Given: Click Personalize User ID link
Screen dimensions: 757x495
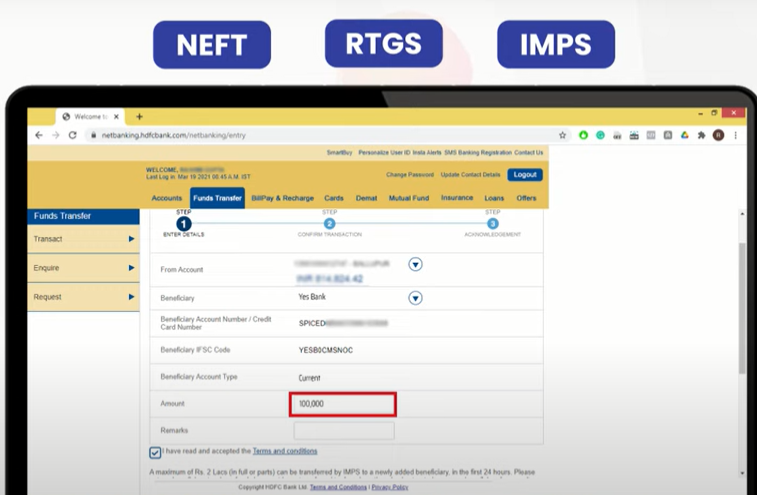Looking at the screenshot, I should point(384,153).
